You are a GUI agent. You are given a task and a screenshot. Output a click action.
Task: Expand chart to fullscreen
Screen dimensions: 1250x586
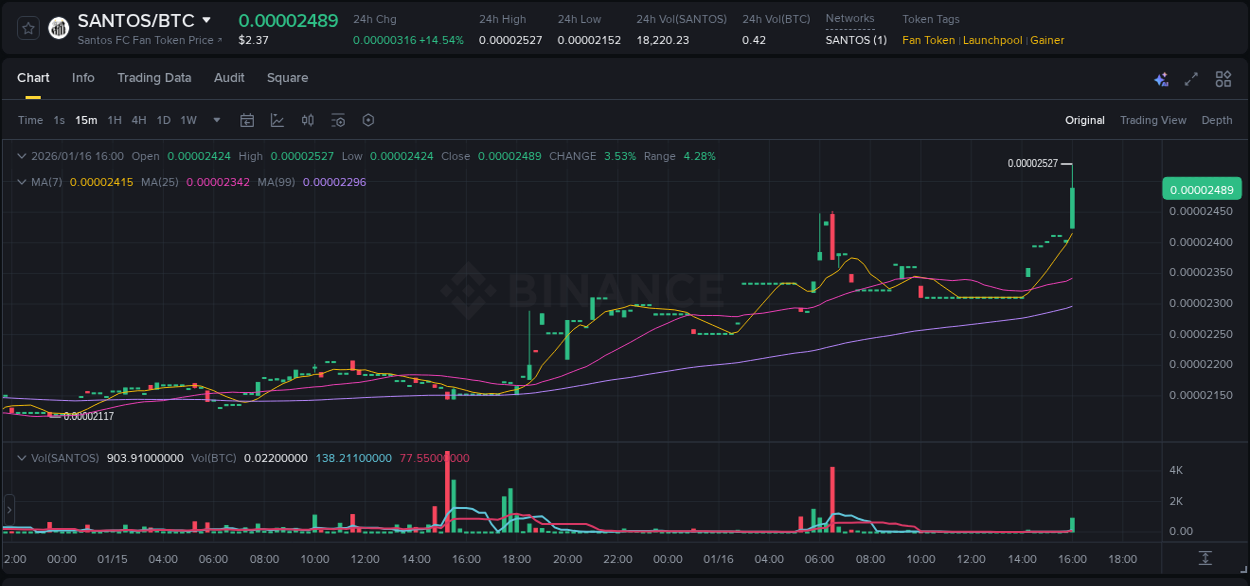(x=1191, y=79)
